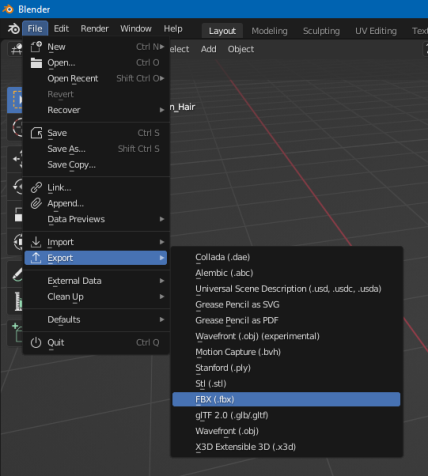Switch to the Layout workspace tab

coord(222,31)
